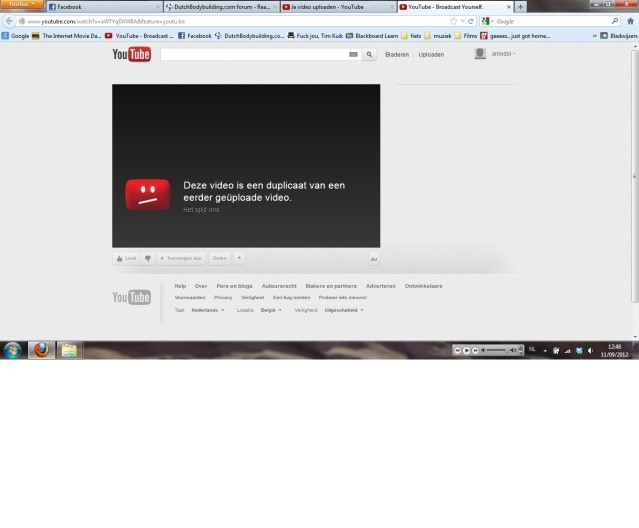
Task: Flag the video using the flag icon
Action: [x=239, y=258]
